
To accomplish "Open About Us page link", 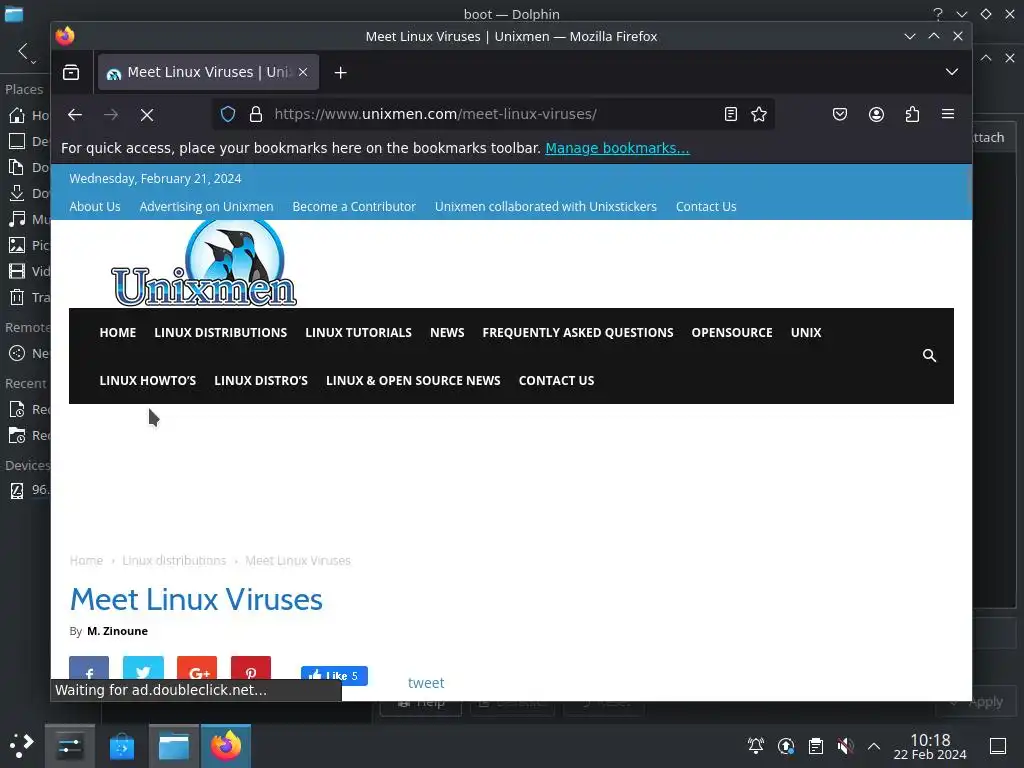I will [95, 206].
